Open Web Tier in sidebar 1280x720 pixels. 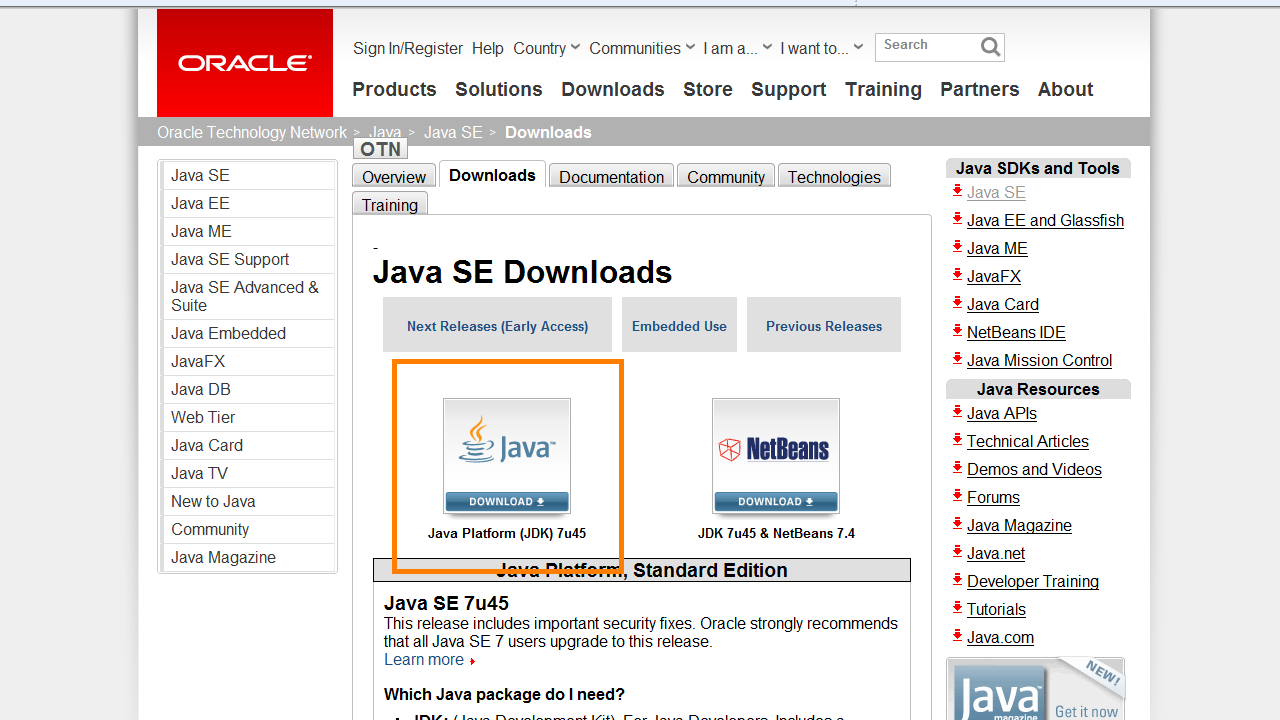tap(248, 417)
